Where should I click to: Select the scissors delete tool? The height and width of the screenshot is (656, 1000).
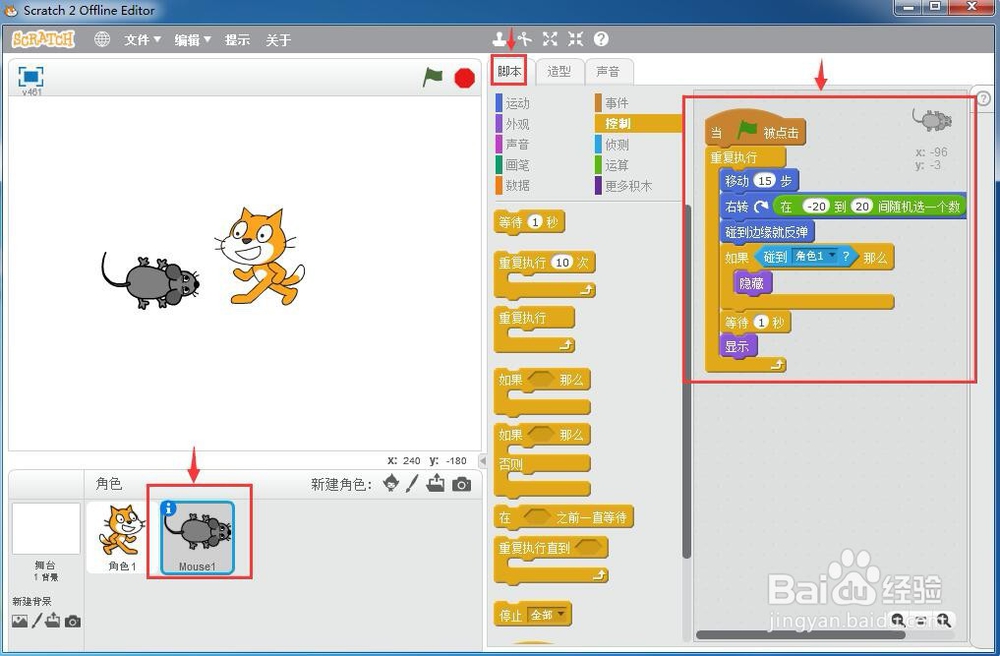point(525,40)
